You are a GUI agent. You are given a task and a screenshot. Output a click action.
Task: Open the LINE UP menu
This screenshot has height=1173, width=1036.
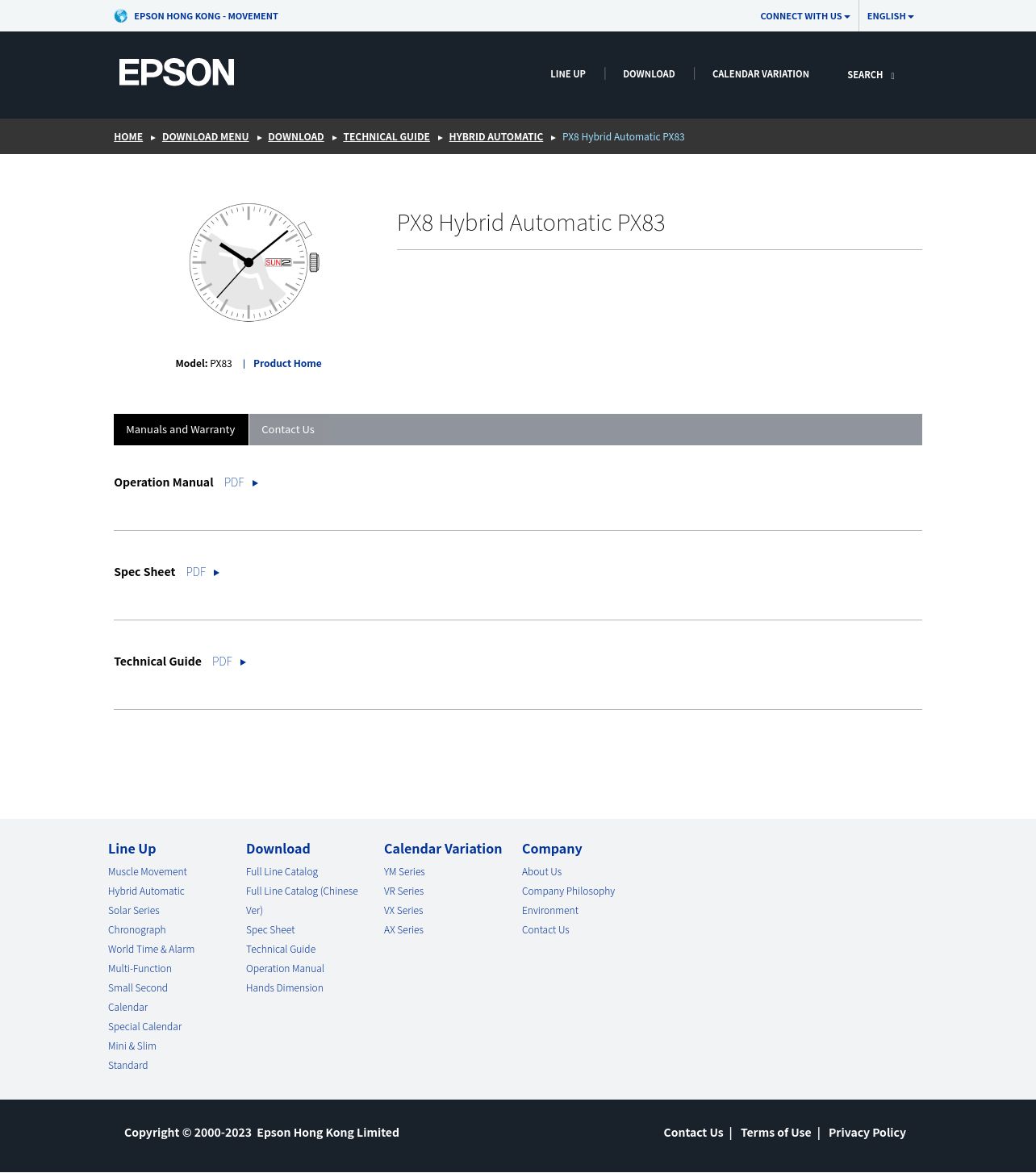tap(568, 74)
